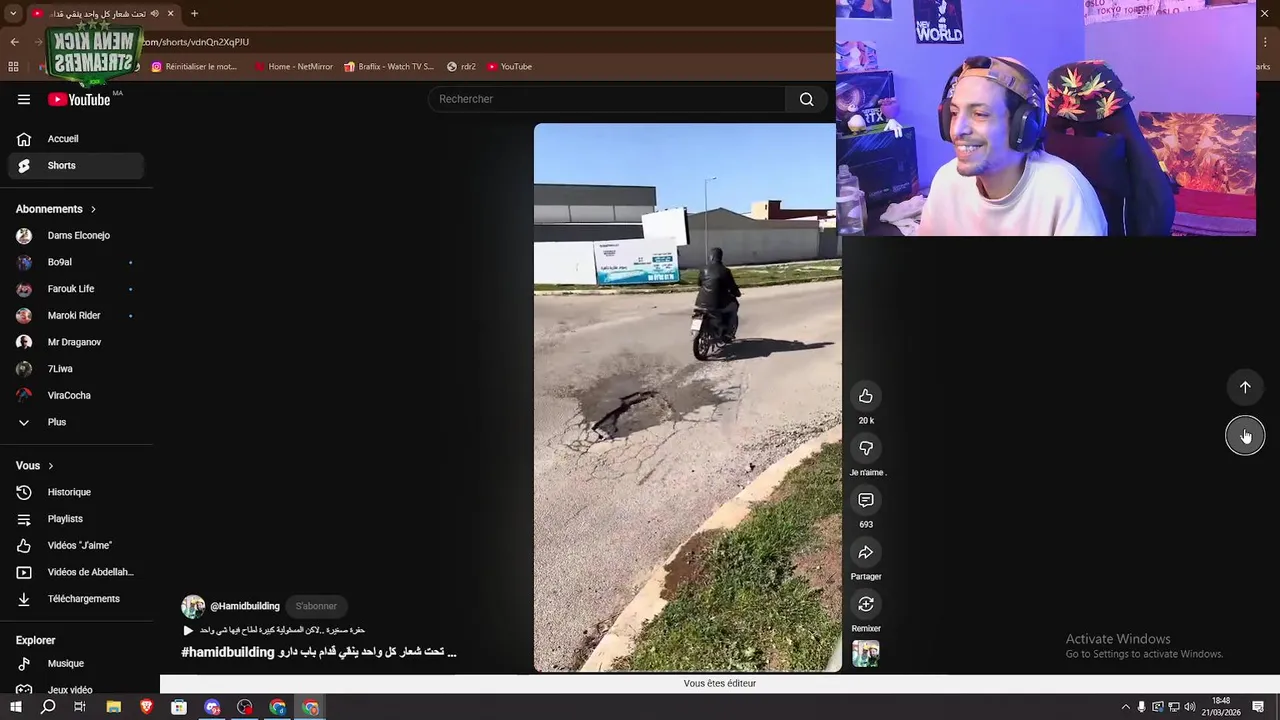Viewport: 1280px width, 720px height.
Task: Click the sound play icon under channel name
Action: [188, 630]
